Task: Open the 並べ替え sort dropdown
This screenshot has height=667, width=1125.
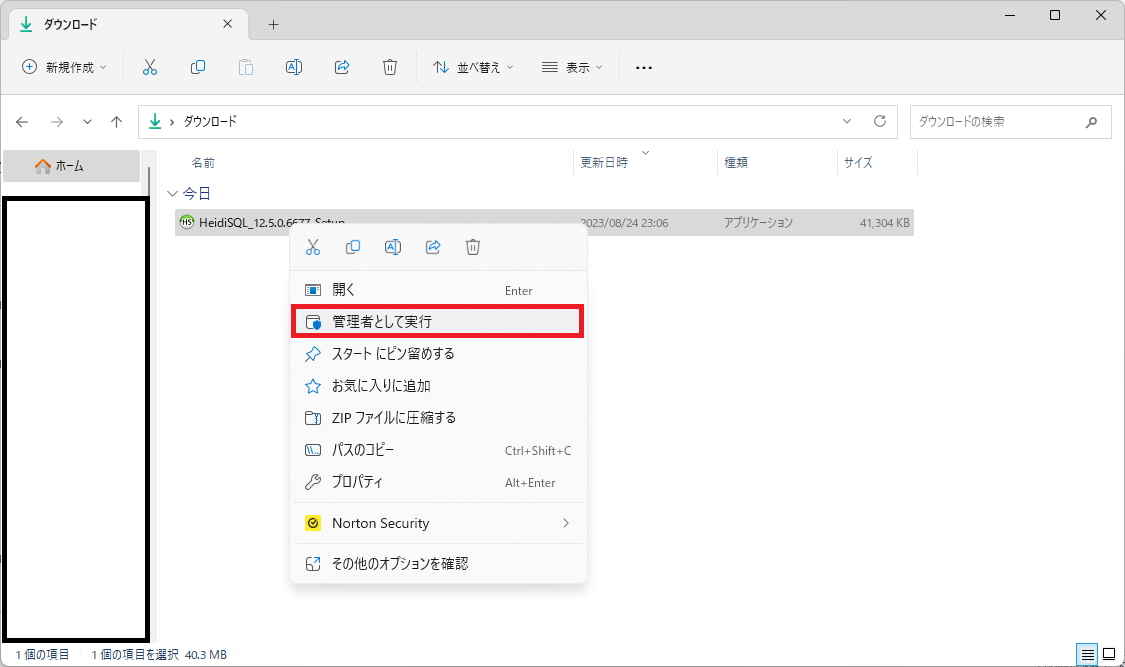Action: click(x=472, y=67)
